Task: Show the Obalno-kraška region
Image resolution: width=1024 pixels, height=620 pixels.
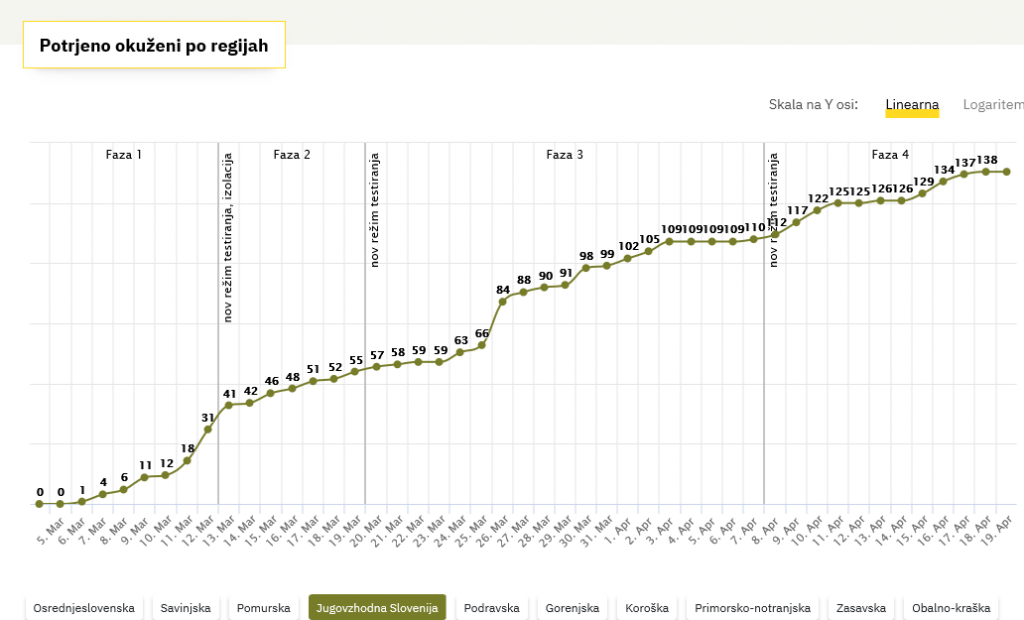Action: 951,608
